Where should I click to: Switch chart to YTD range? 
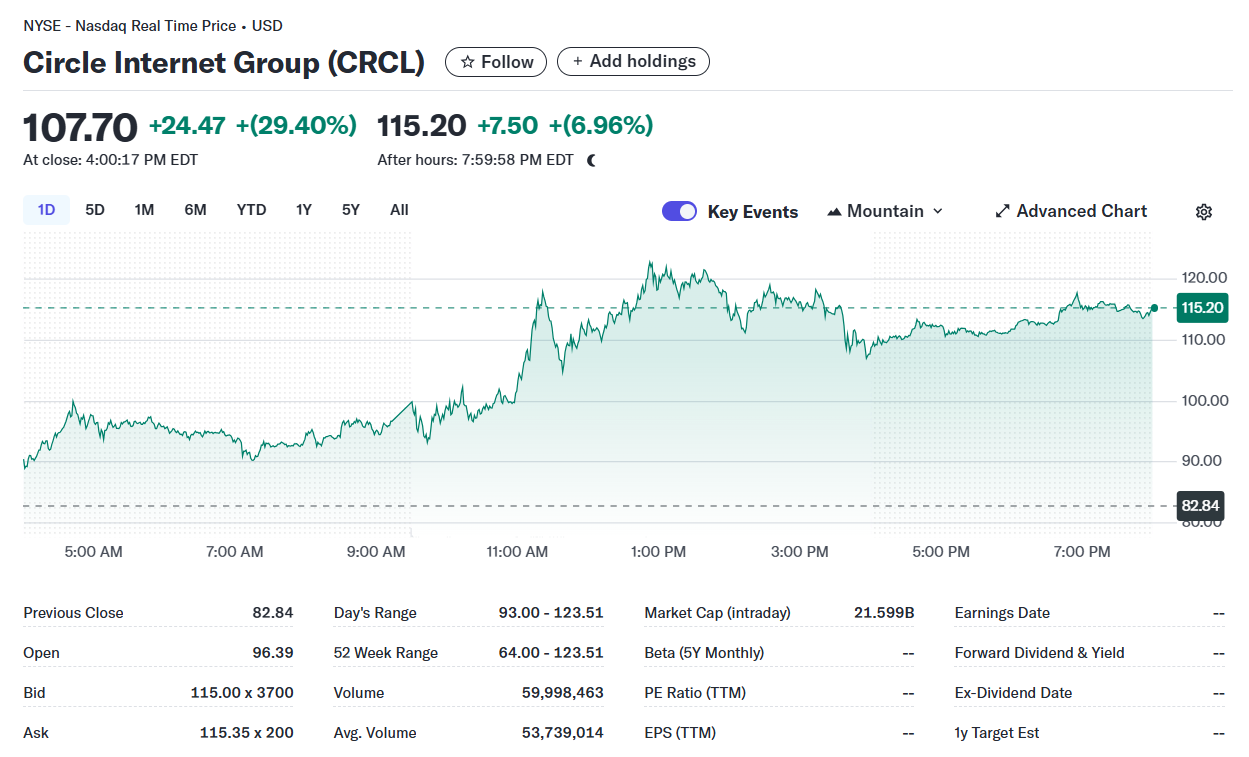coord(251,210)
